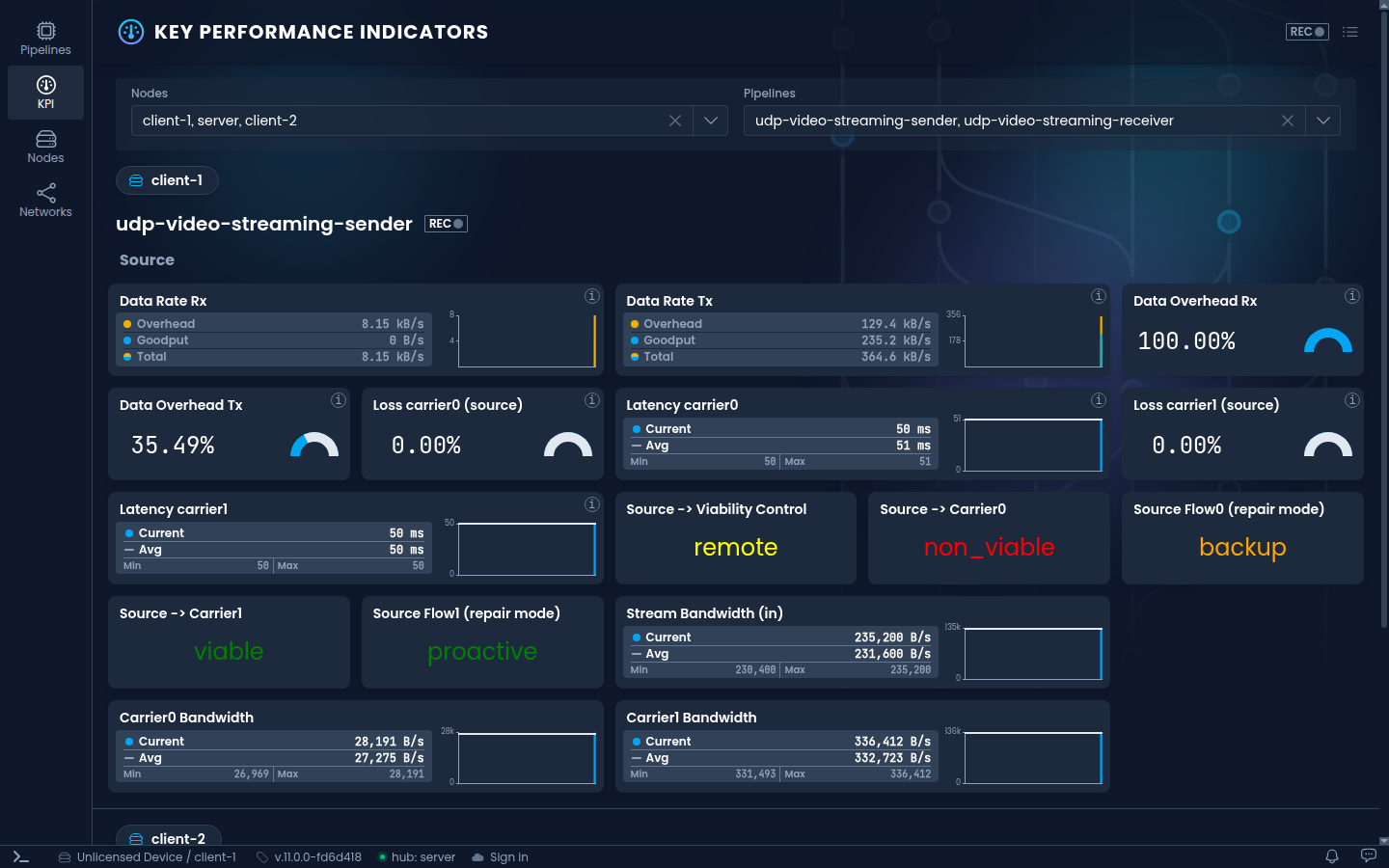Click the proactive repair mode value
The image size is (1389, 868).
click(x=482, y=652)
